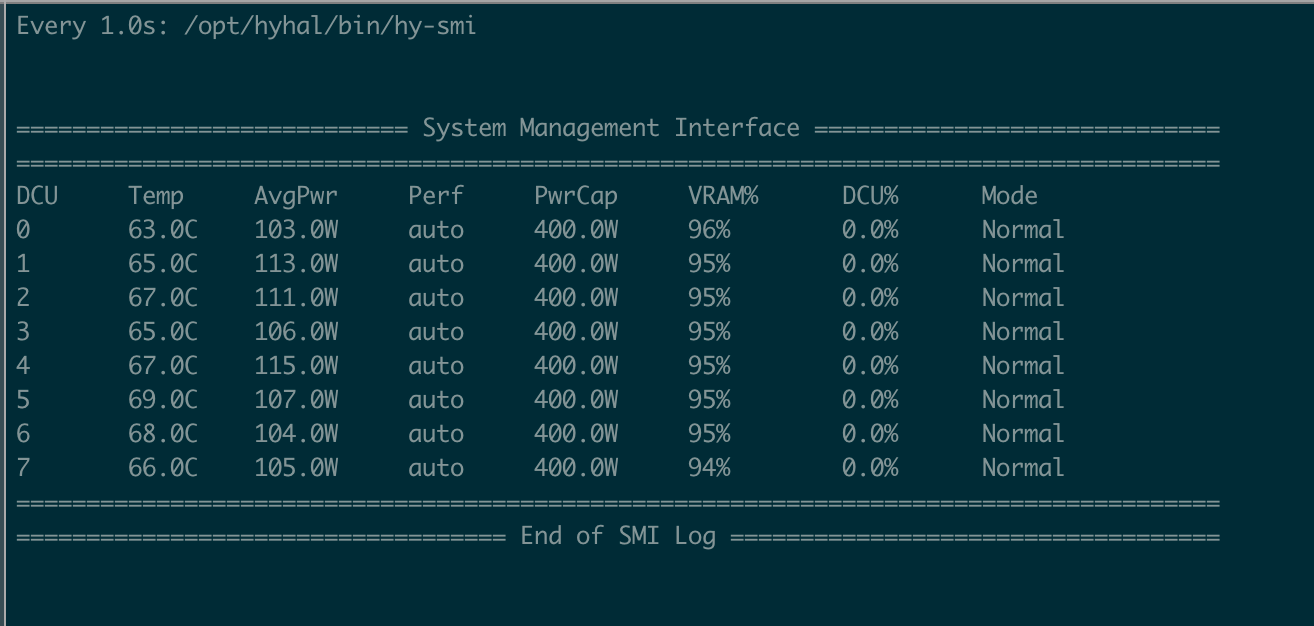This screenshot has height=626, width=1314.
Task: Click the 94% VRAM value
Action: pos(709,468)
